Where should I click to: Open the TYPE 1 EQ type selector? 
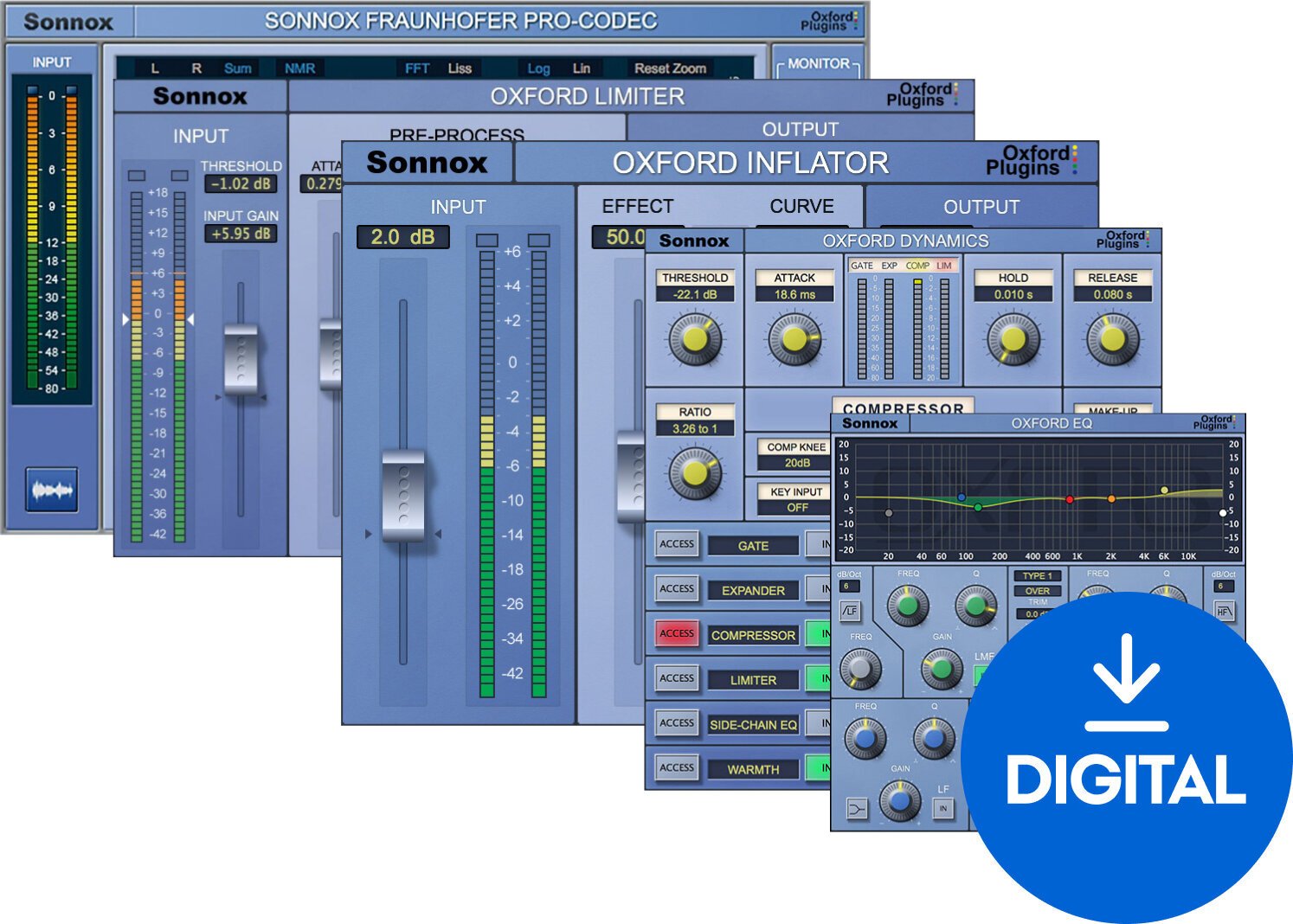click(x=1039, y=575)
